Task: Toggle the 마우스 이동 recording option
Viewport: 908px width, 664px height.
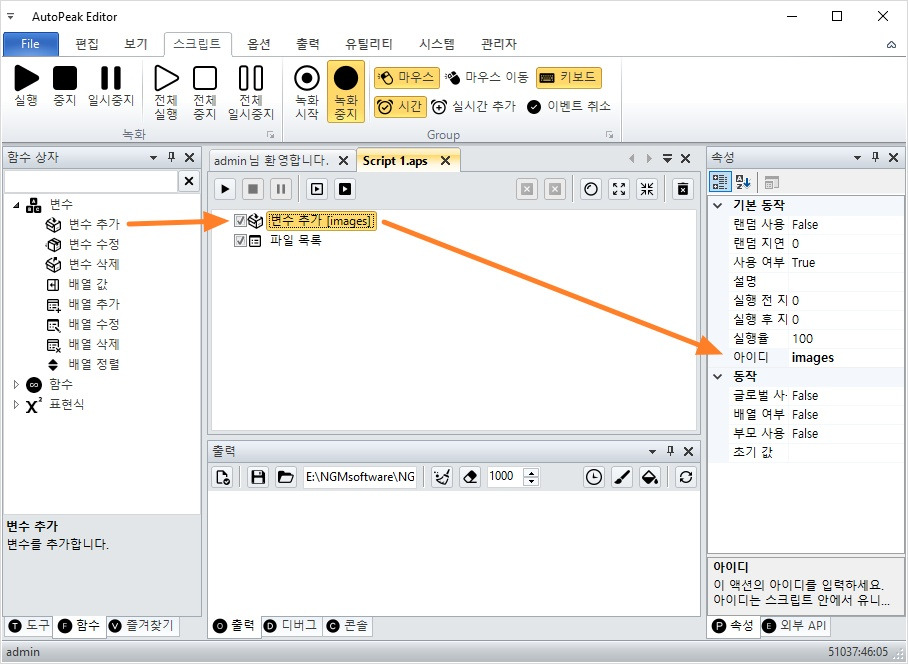Action: point(487,78)
